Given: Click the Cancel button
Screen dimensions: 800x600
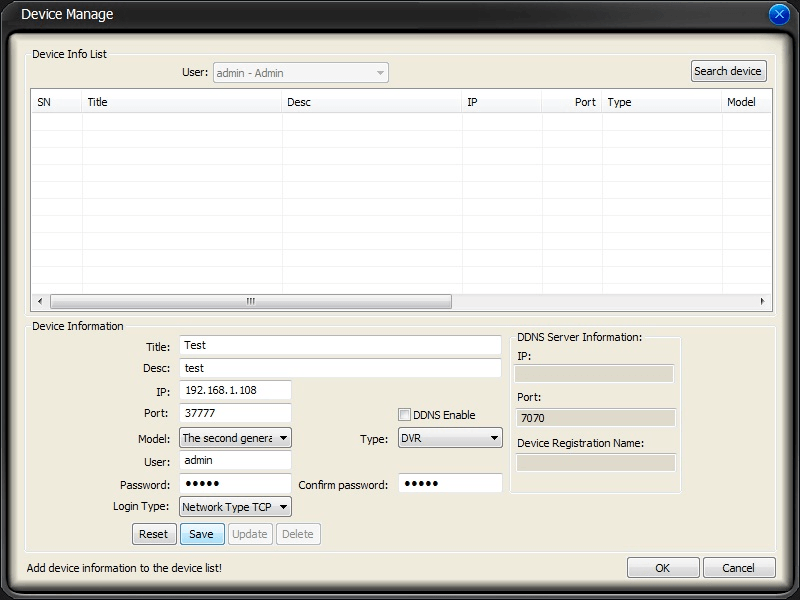Looking at the screenshot, I should coord(739,567).
